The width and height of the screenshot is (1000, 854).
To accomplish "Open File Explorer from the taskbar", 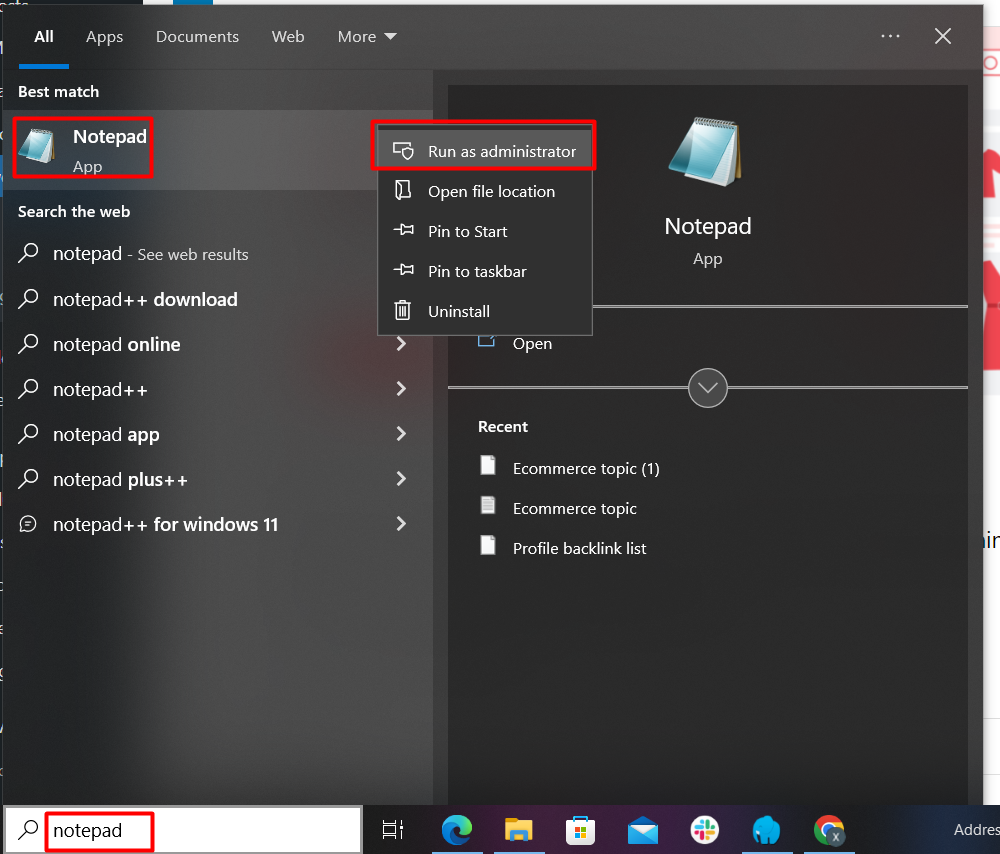I will click(518, 830).
